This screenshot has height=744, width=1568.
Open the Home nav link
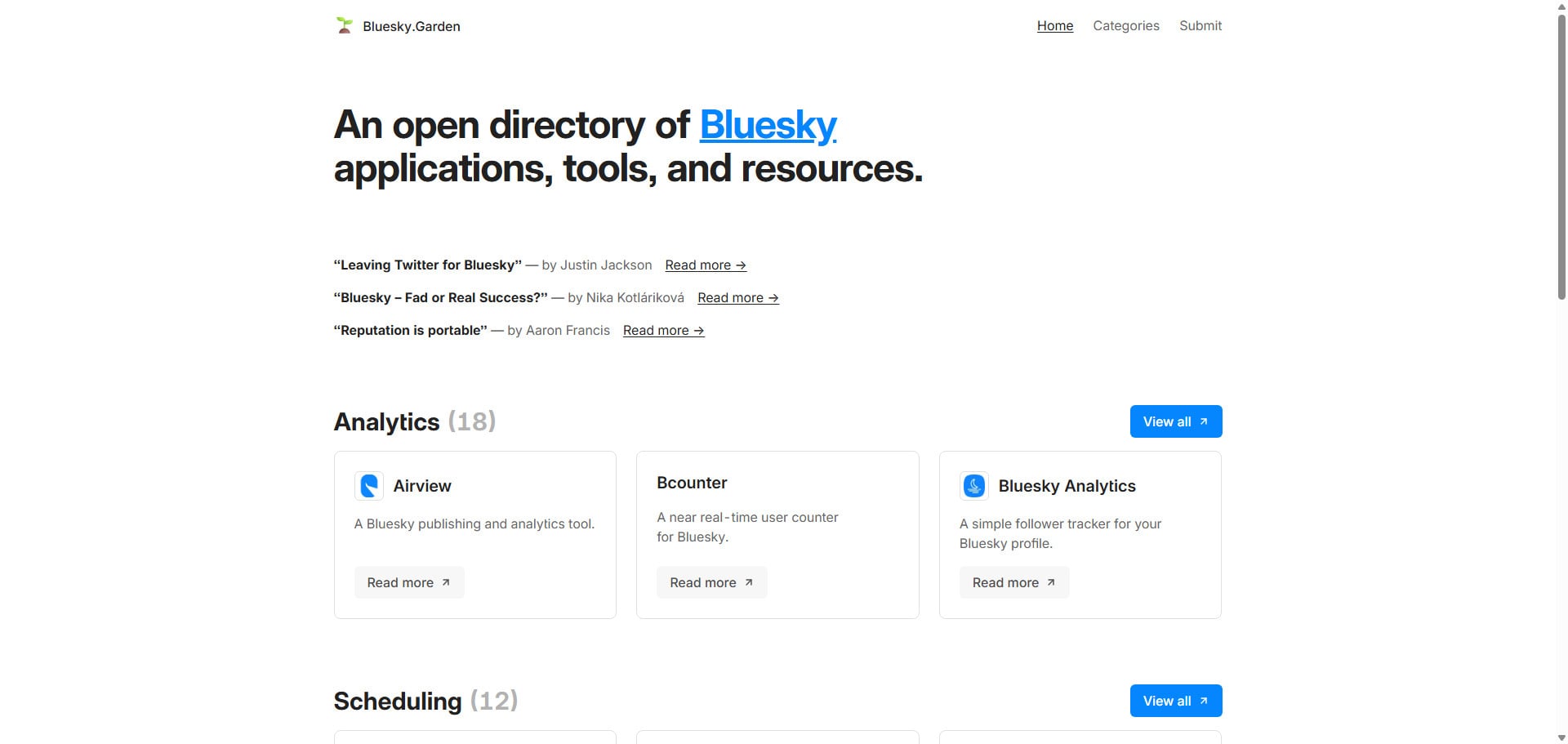tap(1055, 25)
